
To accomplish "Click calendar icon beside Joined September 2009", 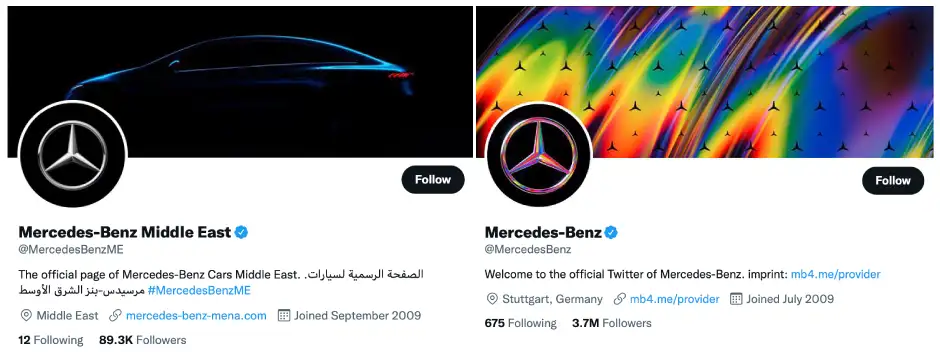I will click(x=284, y=316).
